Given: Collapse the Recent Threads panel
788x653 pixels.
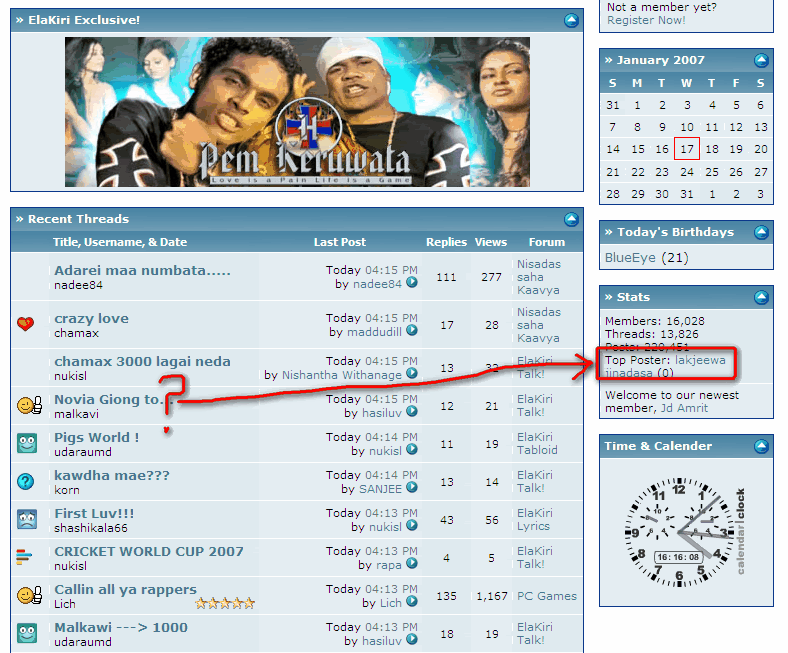Looking at the screenshot, I should (x=571, y=220).
